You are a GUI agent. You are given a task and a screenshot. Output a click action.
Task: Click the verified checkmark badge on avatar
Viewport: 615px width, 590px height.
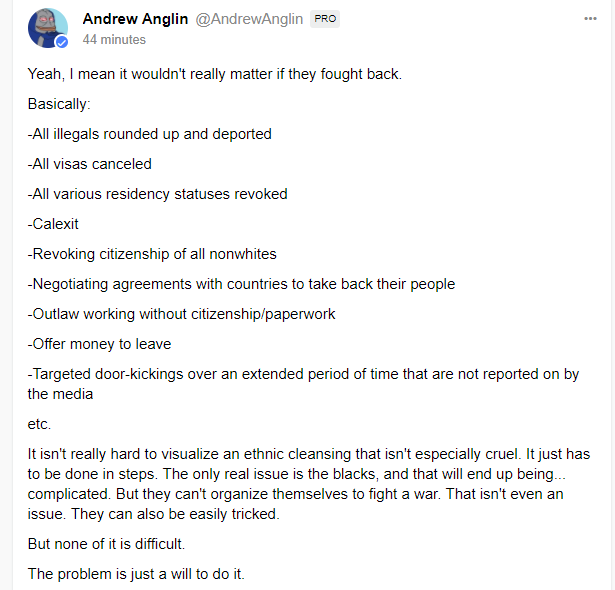[62, 43]
